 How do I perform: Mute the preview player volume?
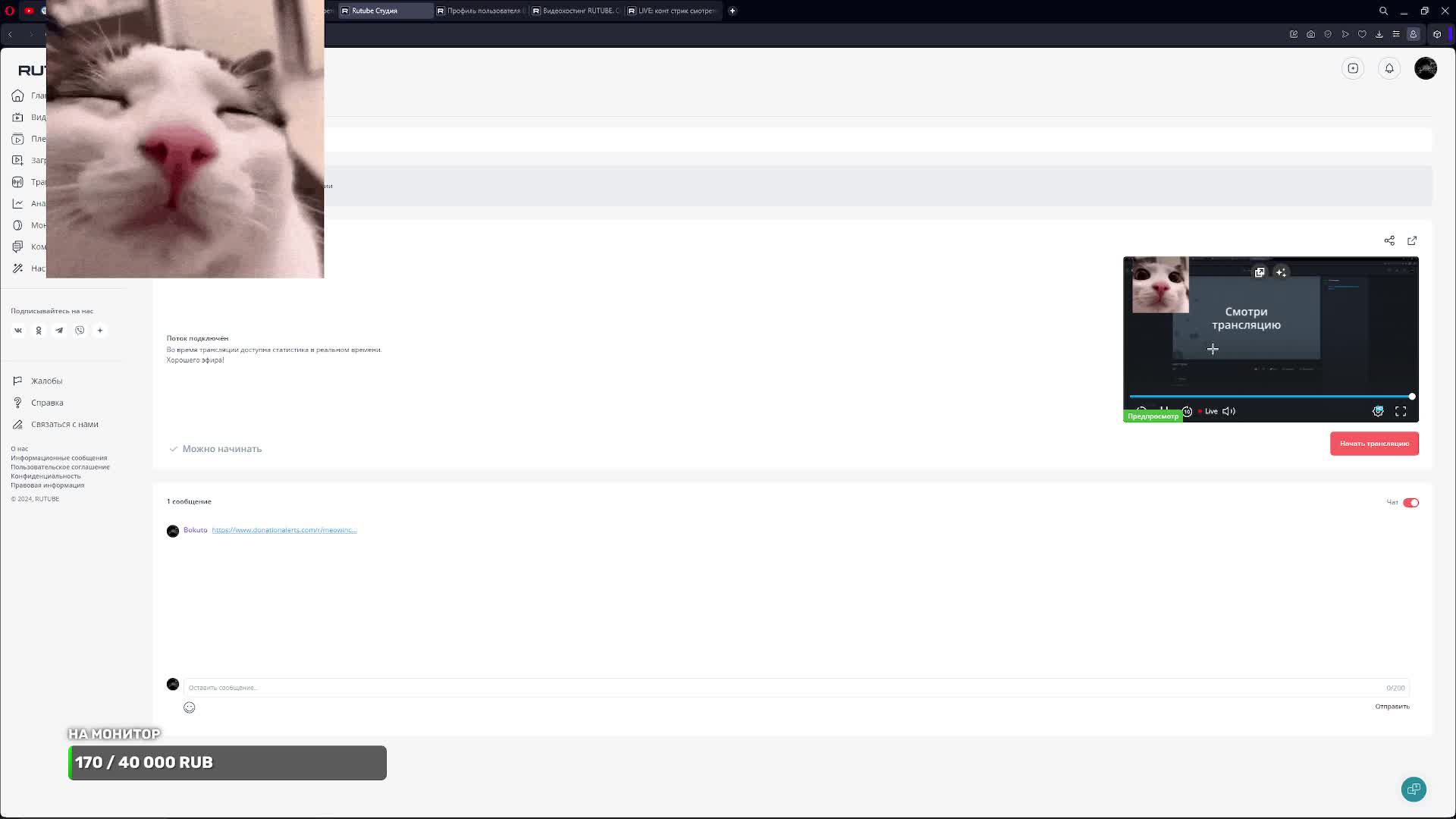(1228, 411)
